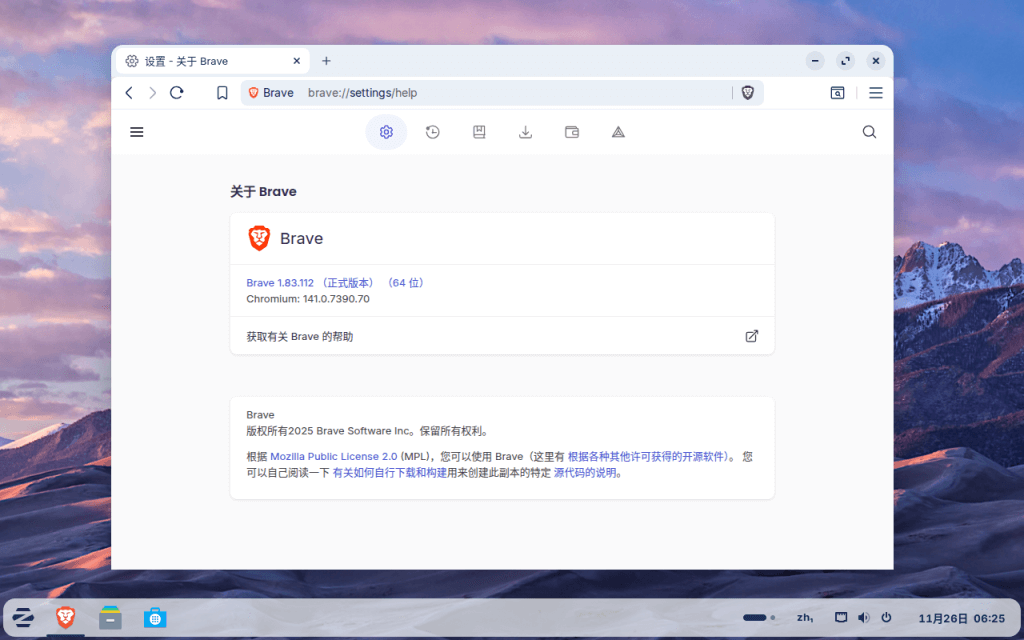The image size is (1024, 640).
Task: Select the Settings gear icon tab
Action: point(386,132)
